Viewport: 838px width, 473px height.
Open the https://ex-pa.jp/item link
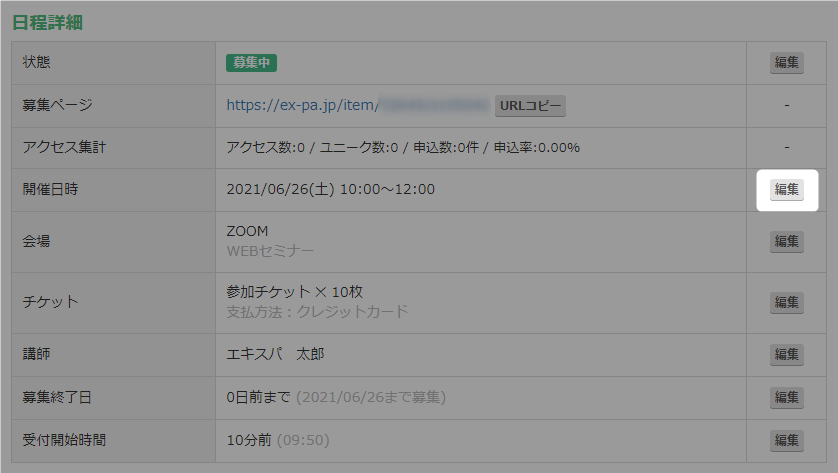click(x=302, y=105)
